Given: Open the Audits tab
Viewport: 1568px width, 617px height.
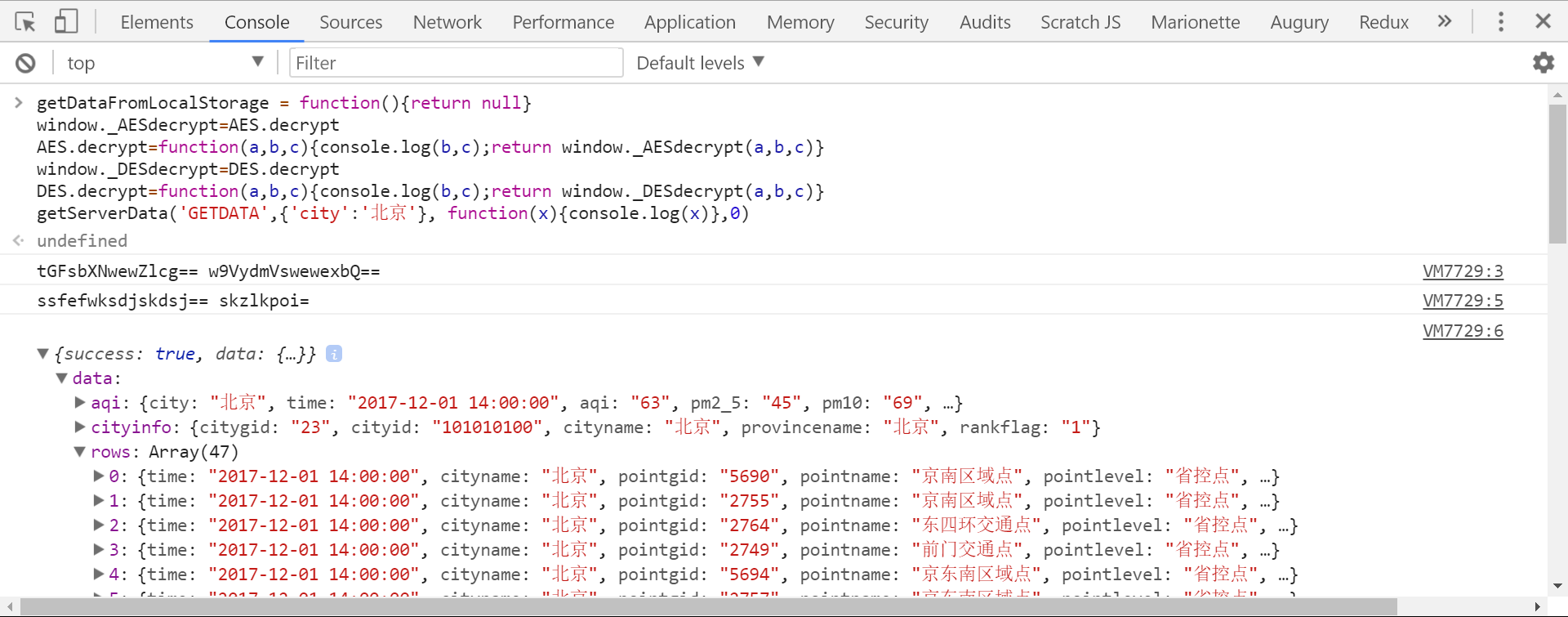Looking at the screenshot, I should [985, 22].
